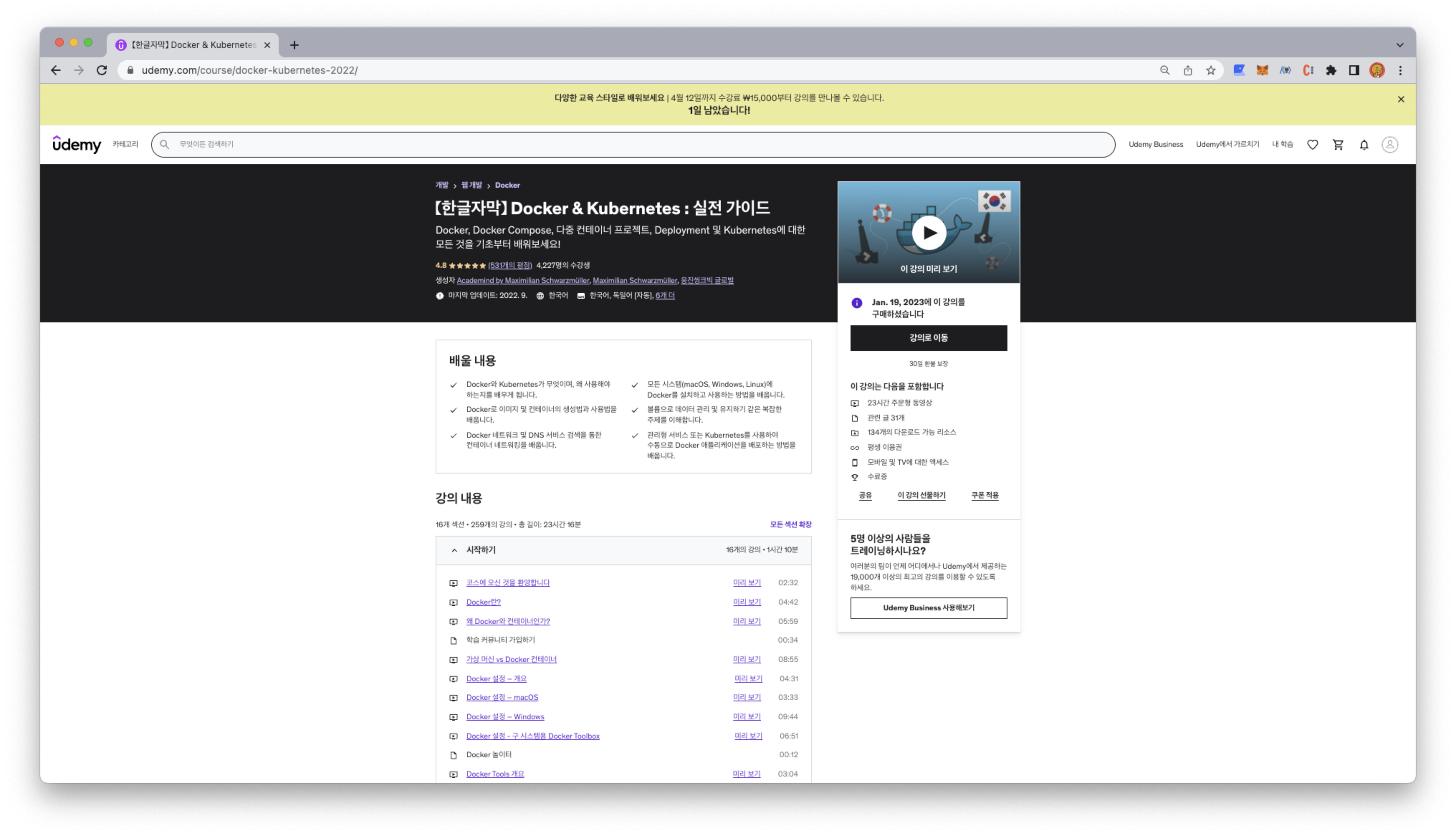Click the Udemy logo
The width and height of the screenshot is (1456, 836).
click(x=76, y=144)
